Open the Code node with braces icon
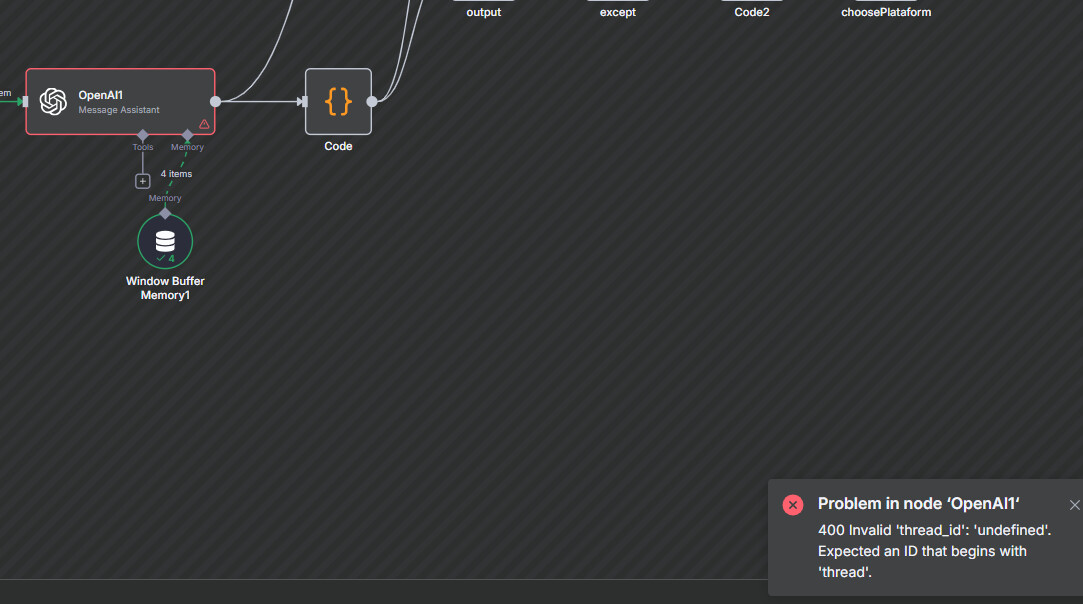The height and width of the screenshot is (604, 1083). 338,102
